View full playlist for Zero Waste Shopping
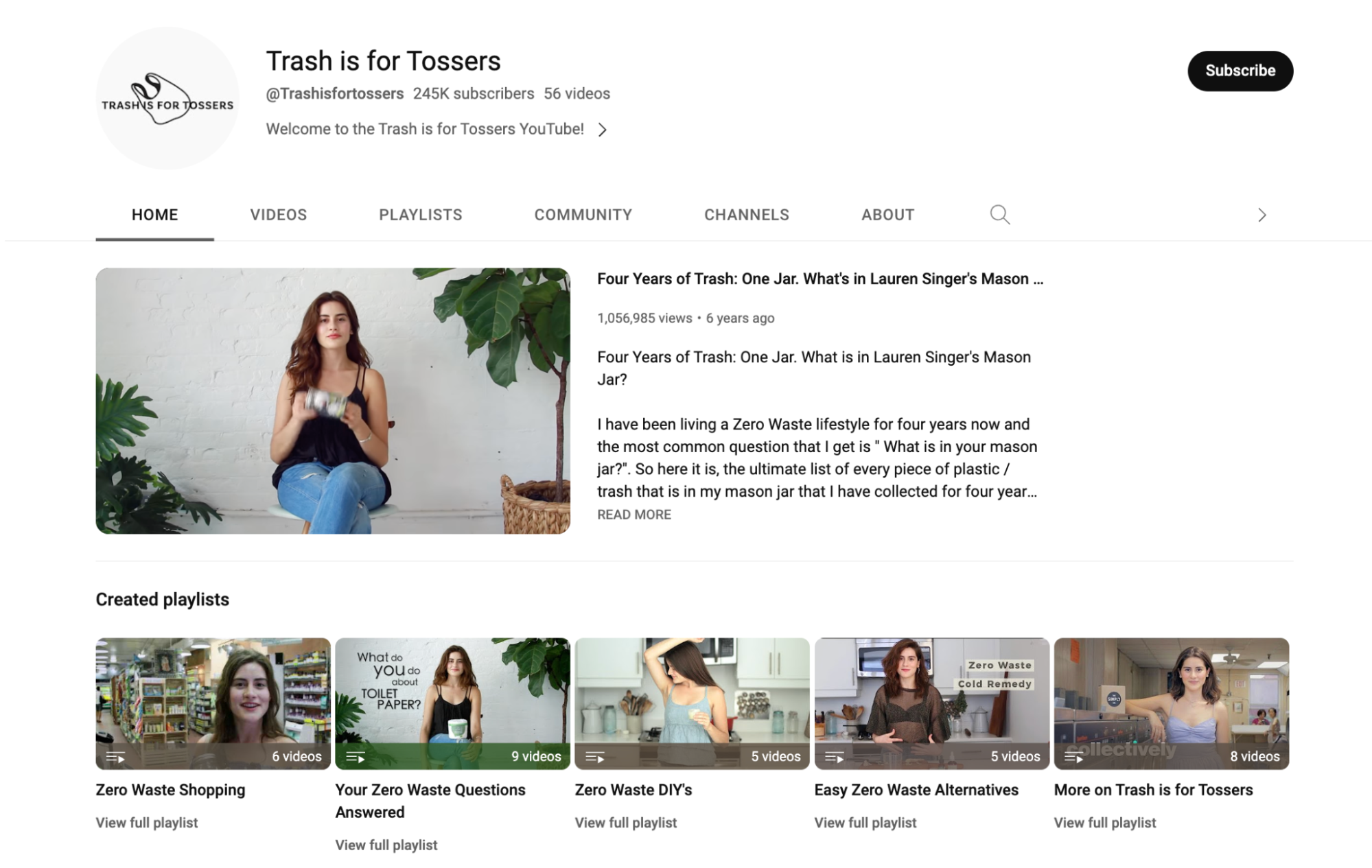This screenshot has height=868, width=1372. (147, 822)
